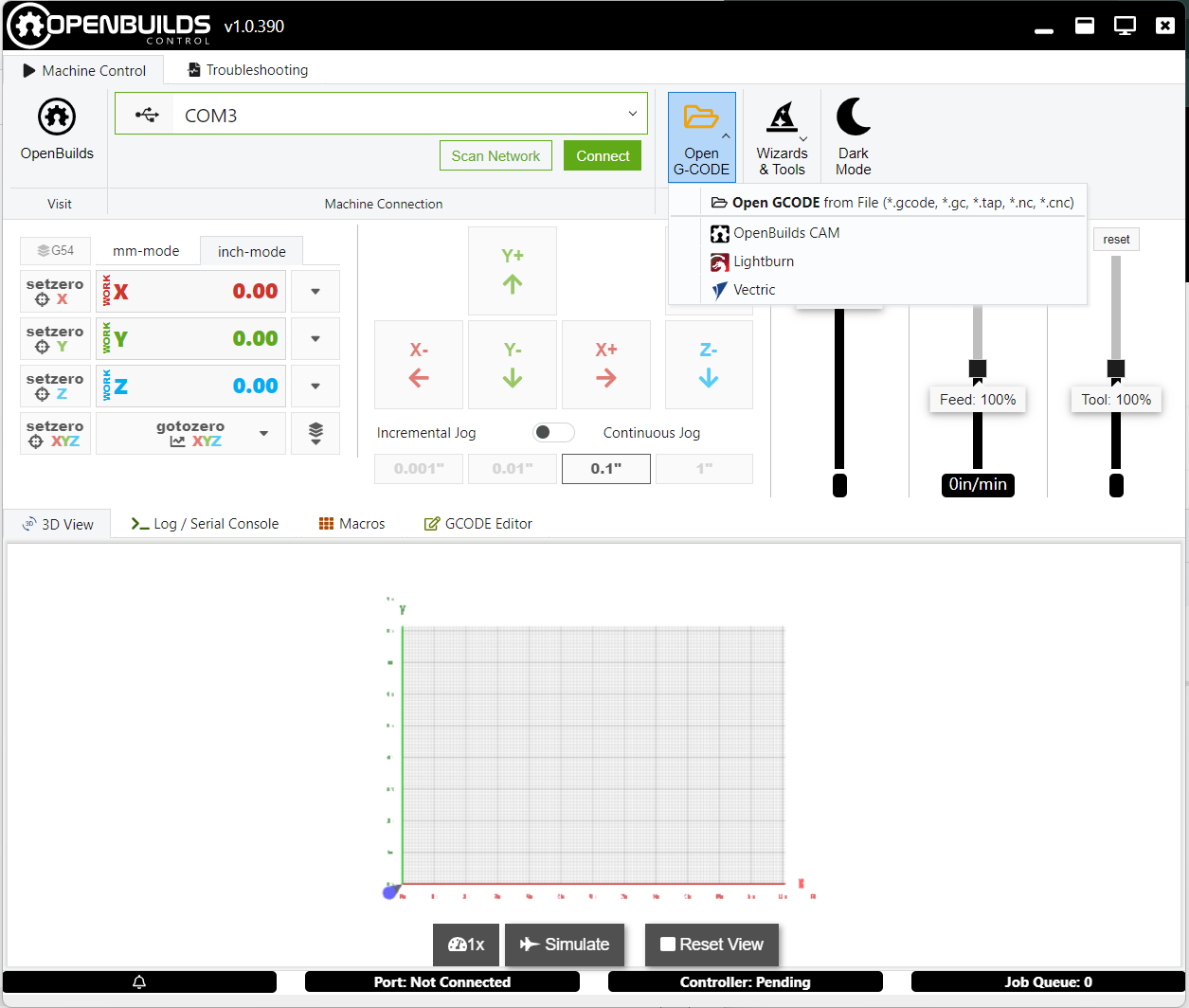Switch to mm-mode units
The width and height of the screenshot is (1189, 1008).
coord(146,251)
